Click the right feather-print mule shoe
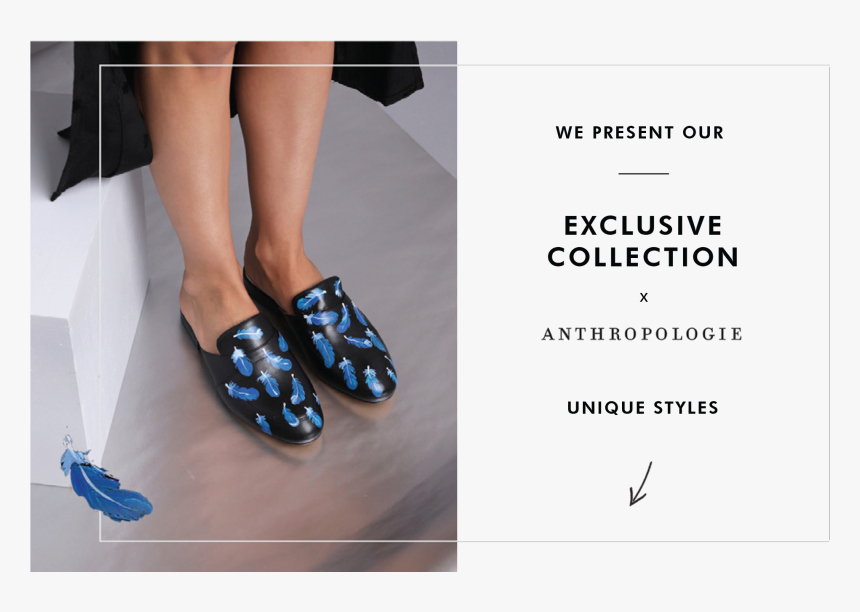 322,335
